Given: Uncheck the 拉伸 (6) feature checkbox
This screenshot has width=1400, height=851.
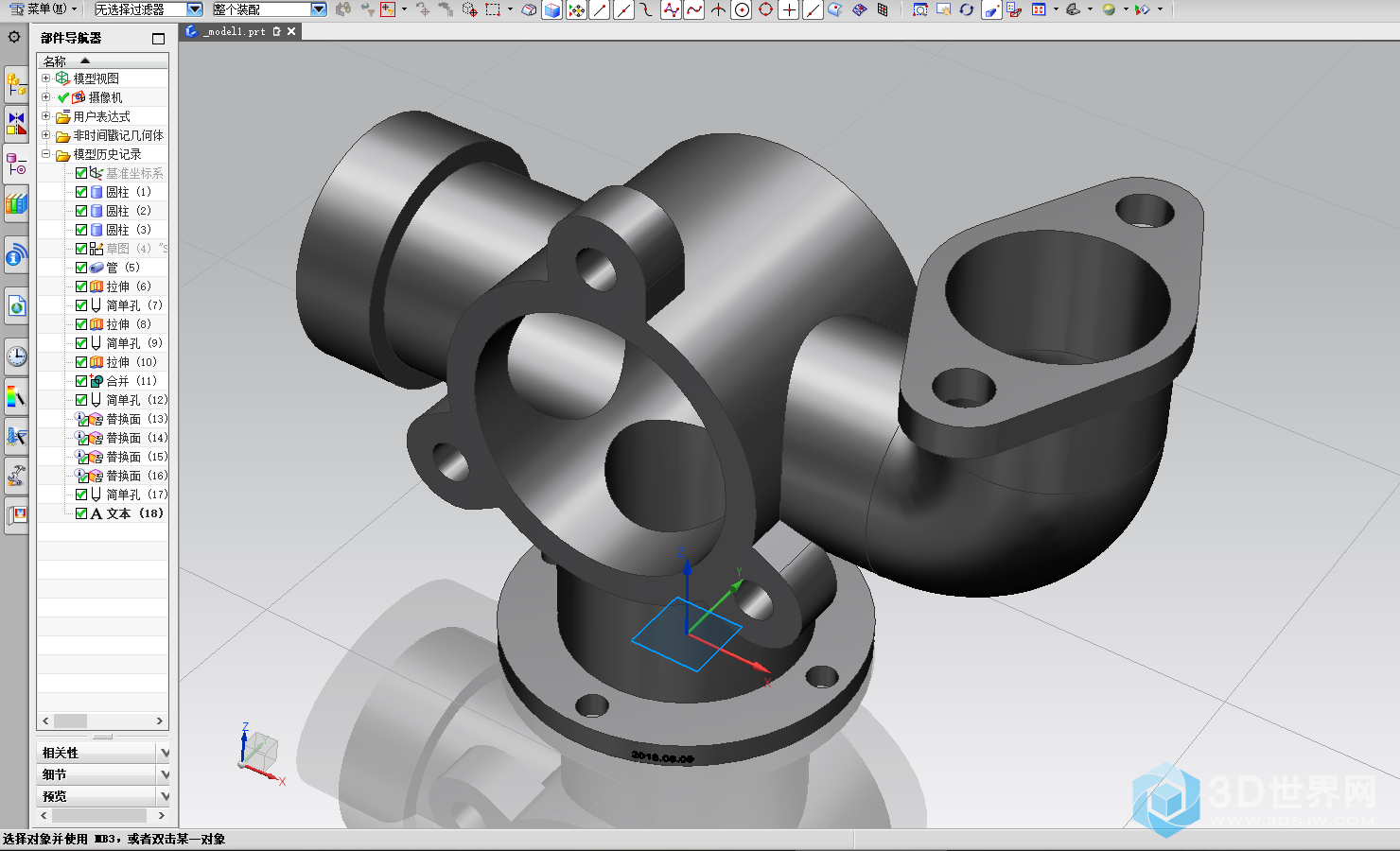Looking at the screenshot, I should [x=81, y=287].
